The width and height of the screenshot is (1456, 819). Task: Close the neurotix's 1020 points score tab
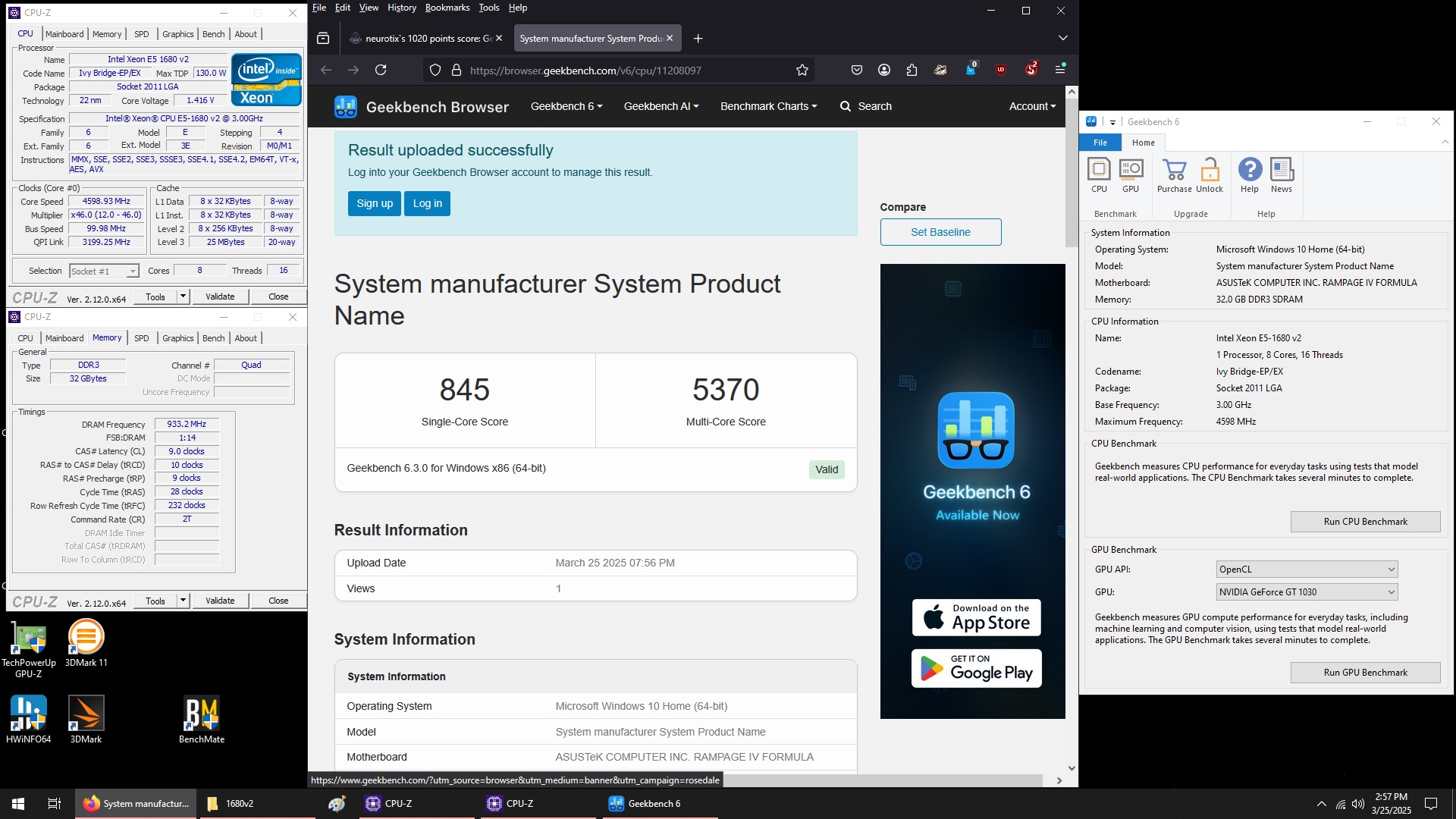[x=499, y=38]
